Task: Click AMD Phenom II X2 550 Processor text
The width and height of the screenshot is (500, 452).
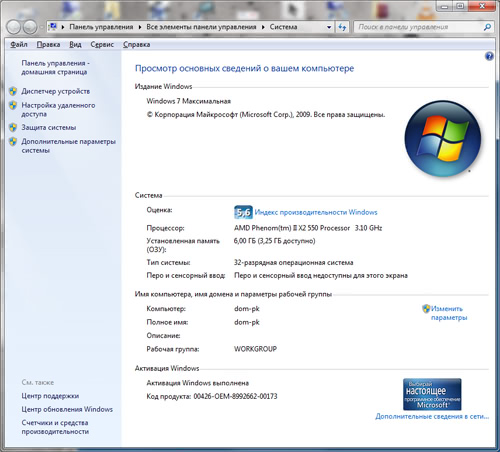Action: [308, 228]
